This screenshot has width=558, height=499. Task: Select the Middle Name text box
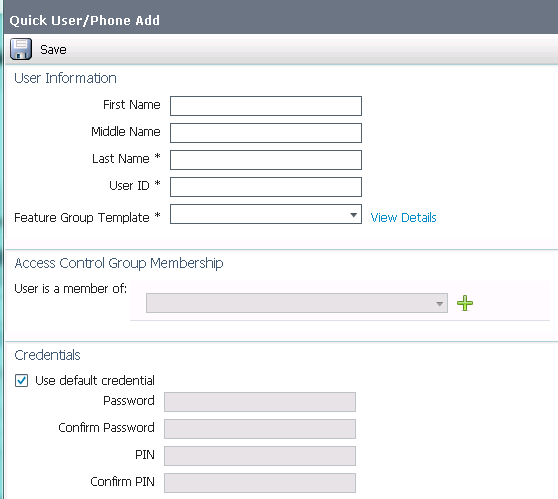(x=266, y=133)
